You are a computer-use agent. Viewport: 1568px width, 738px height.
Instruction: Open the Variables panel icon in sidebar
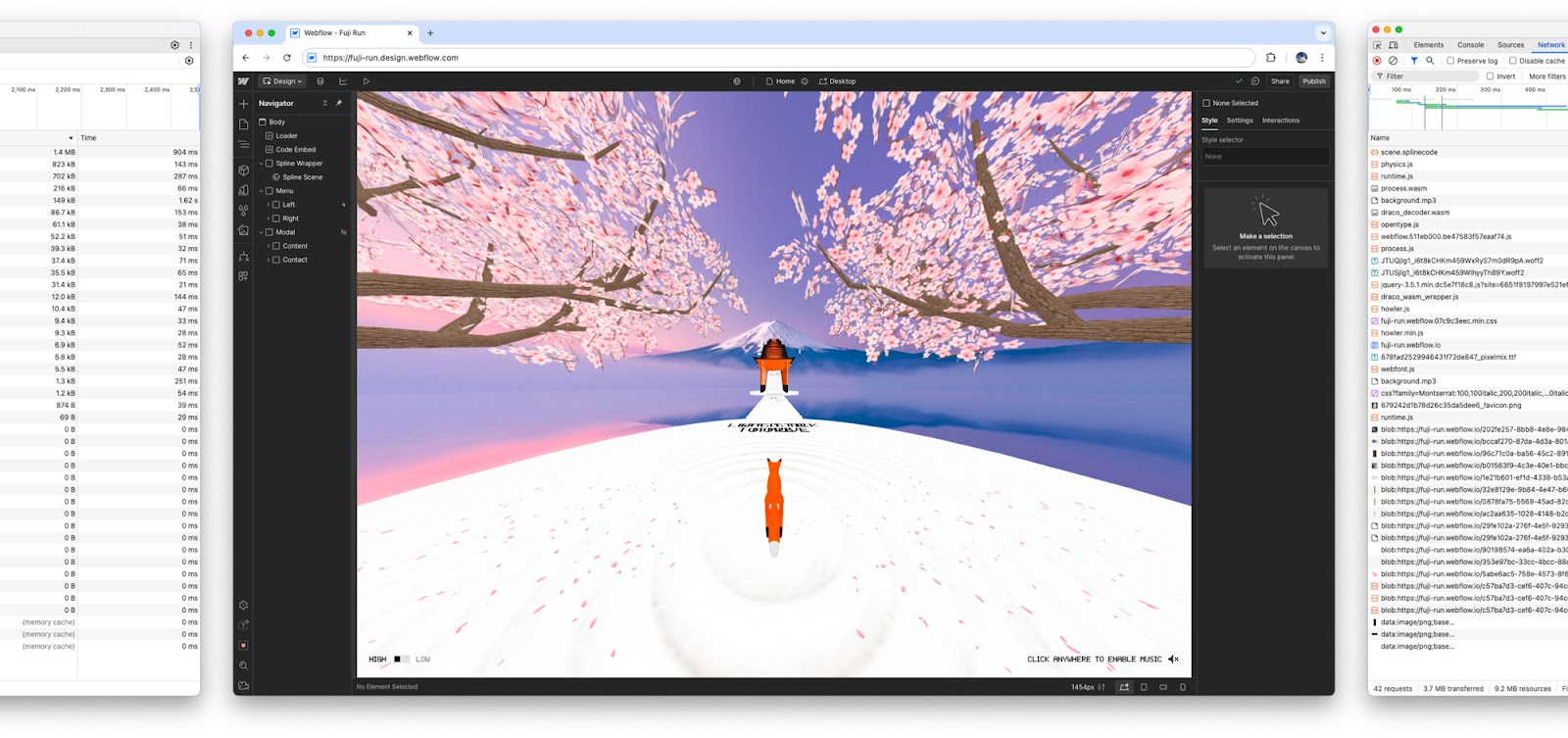[x=243, y=190]
